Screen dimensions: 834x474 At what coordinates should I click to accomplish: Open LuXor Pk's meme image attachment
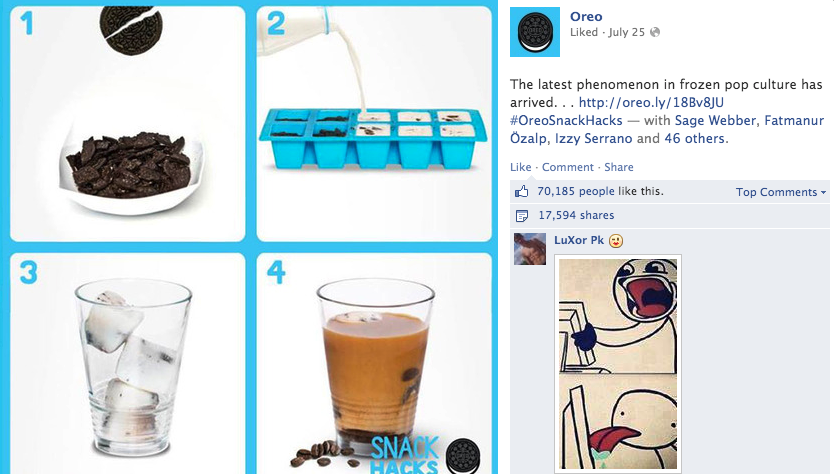pos(618,364)
